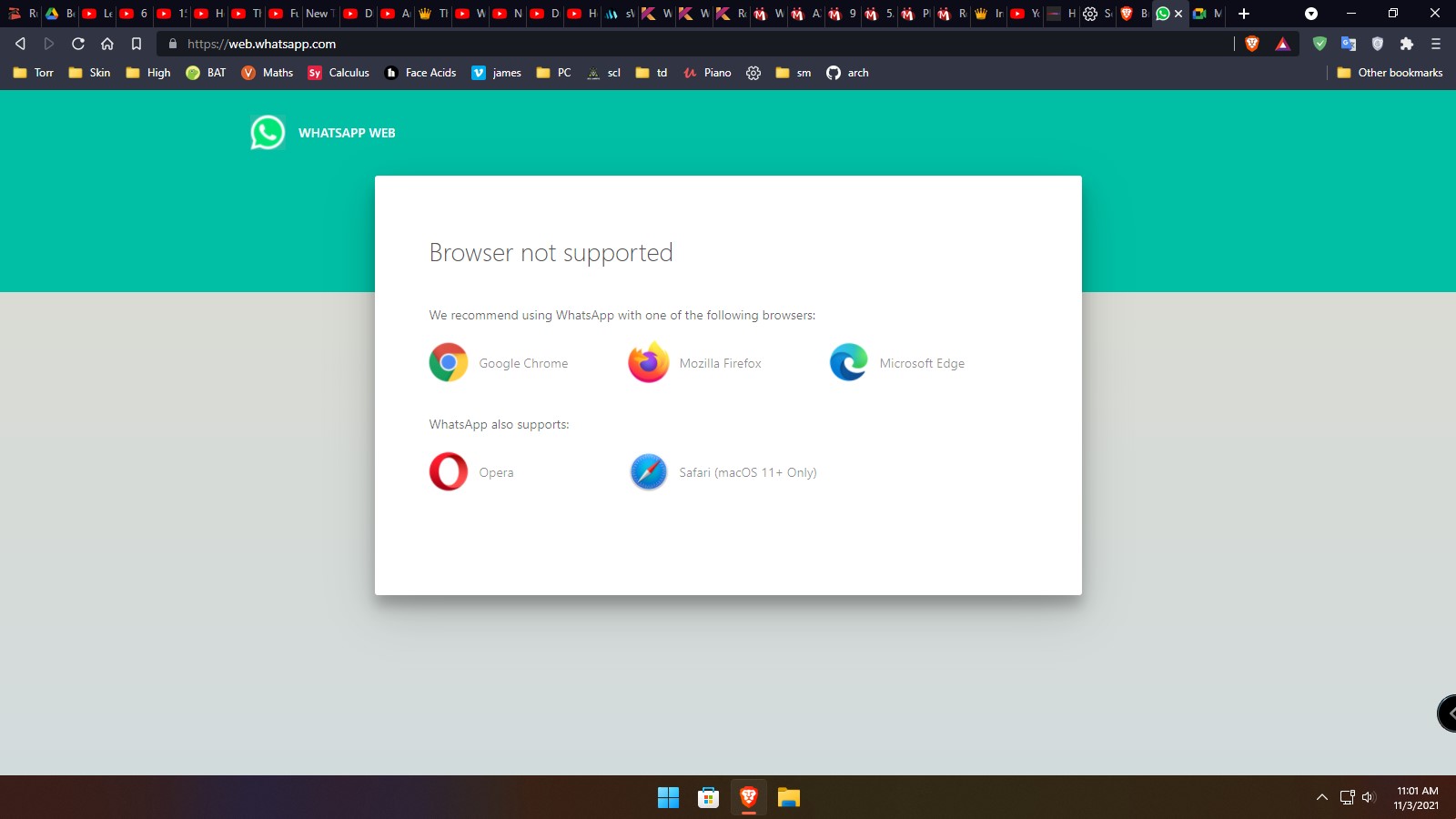1456x819 pixels.
Task: Open the clock showing 11:01 AM
Action: point(1417,798)
